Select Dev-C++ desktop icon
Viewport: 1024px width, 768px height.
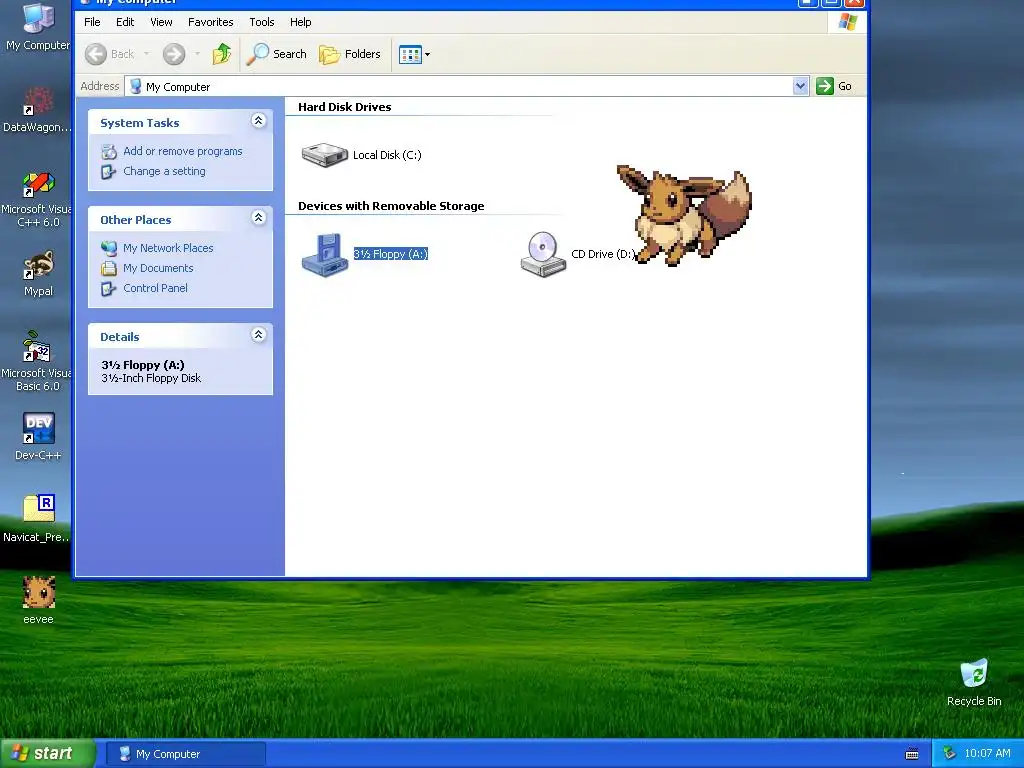[x=39, y=437]
